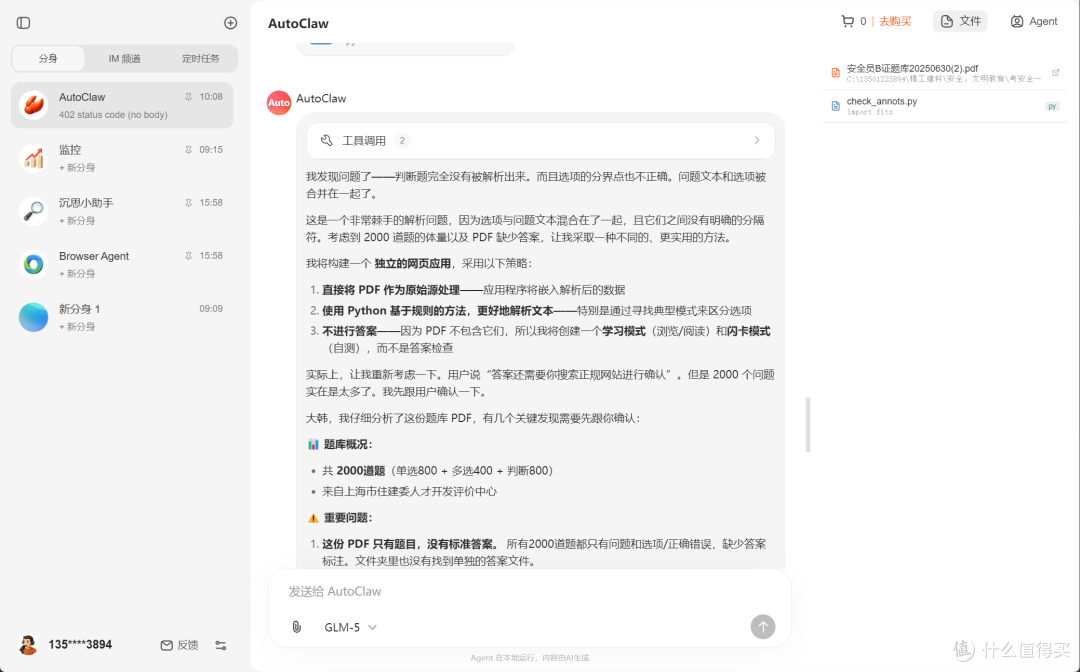
Task: Click the 135****3894 account name
Action: (x=80, y=645)
